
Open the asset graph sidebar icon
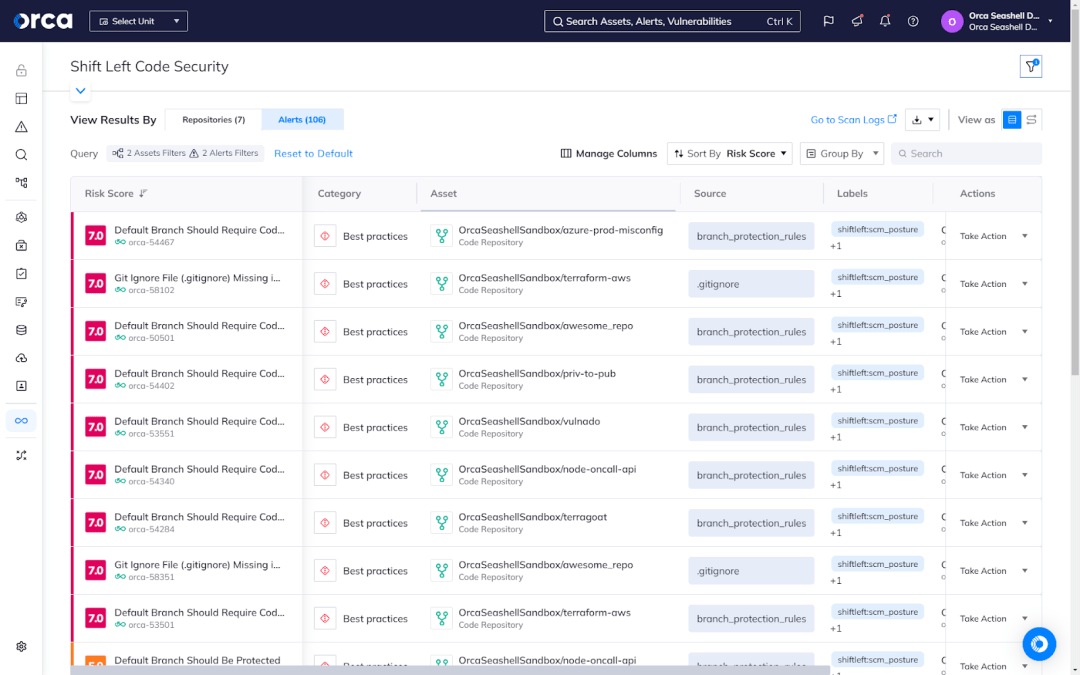tap(21, 183)
